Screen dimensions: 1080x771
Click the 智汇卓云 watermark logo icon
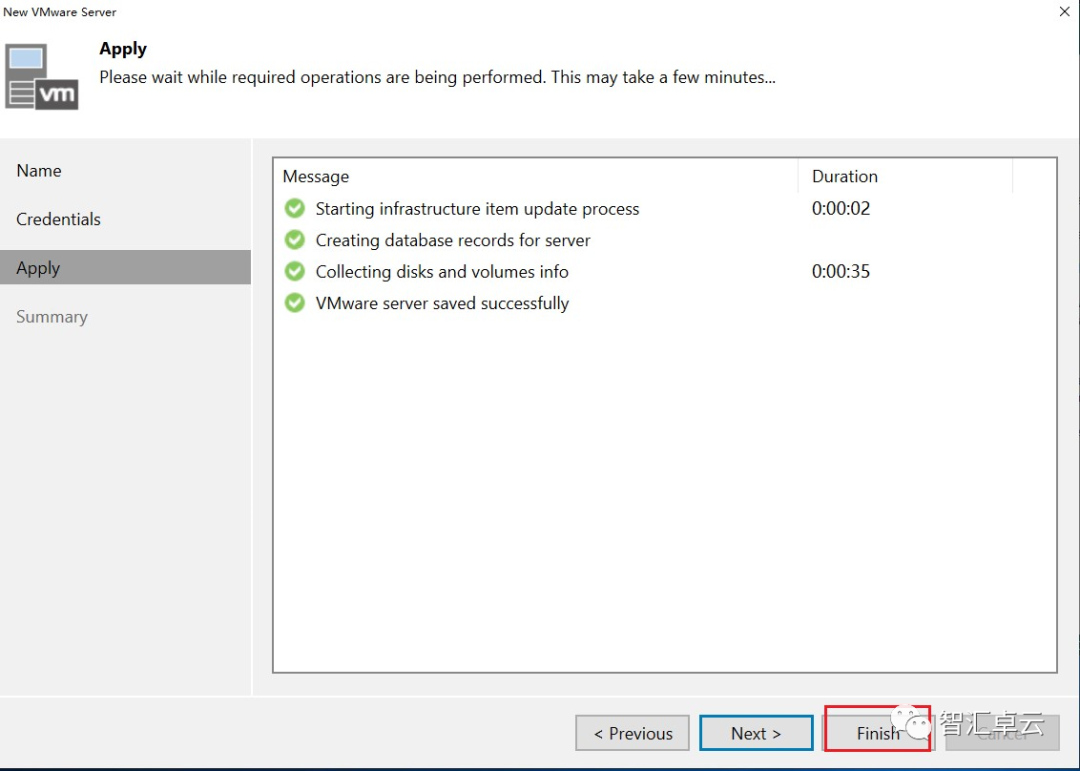tap(912, 722)
